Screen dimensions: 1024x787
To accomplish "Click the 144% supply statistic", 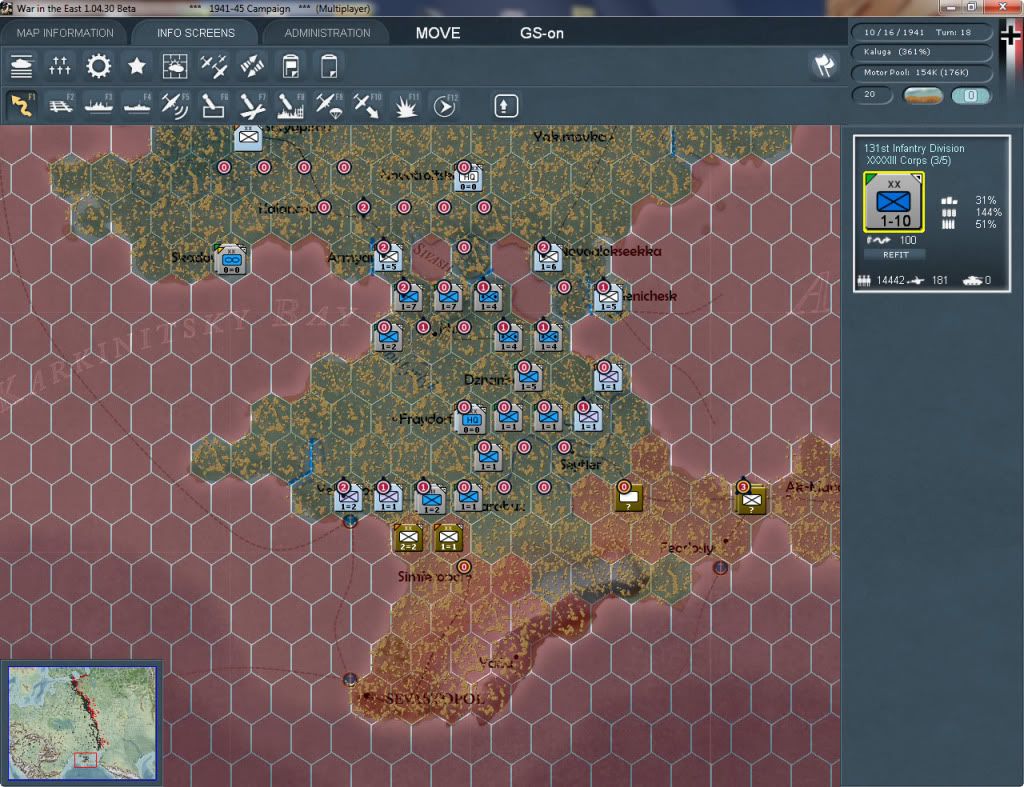I will 988,212.
